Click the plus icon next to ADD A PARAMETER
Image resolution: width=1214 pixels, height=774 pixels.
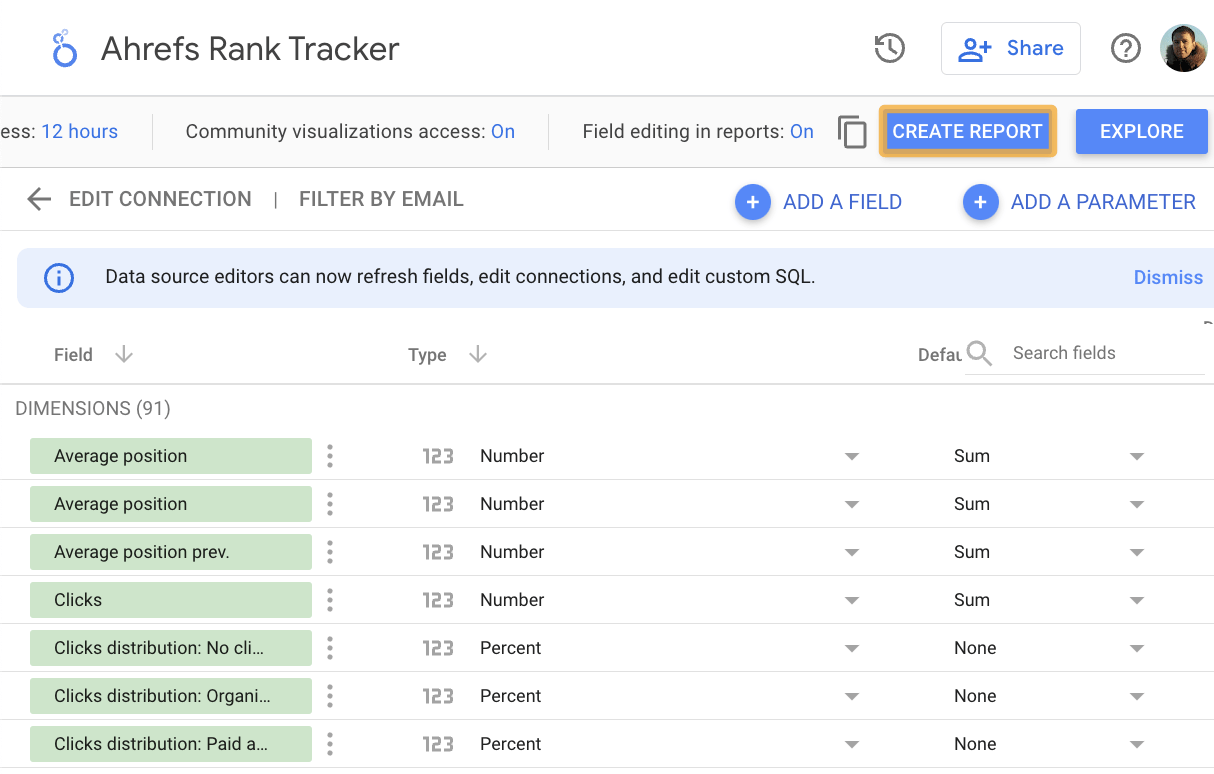pyautogui.click(x=981, y=202)
